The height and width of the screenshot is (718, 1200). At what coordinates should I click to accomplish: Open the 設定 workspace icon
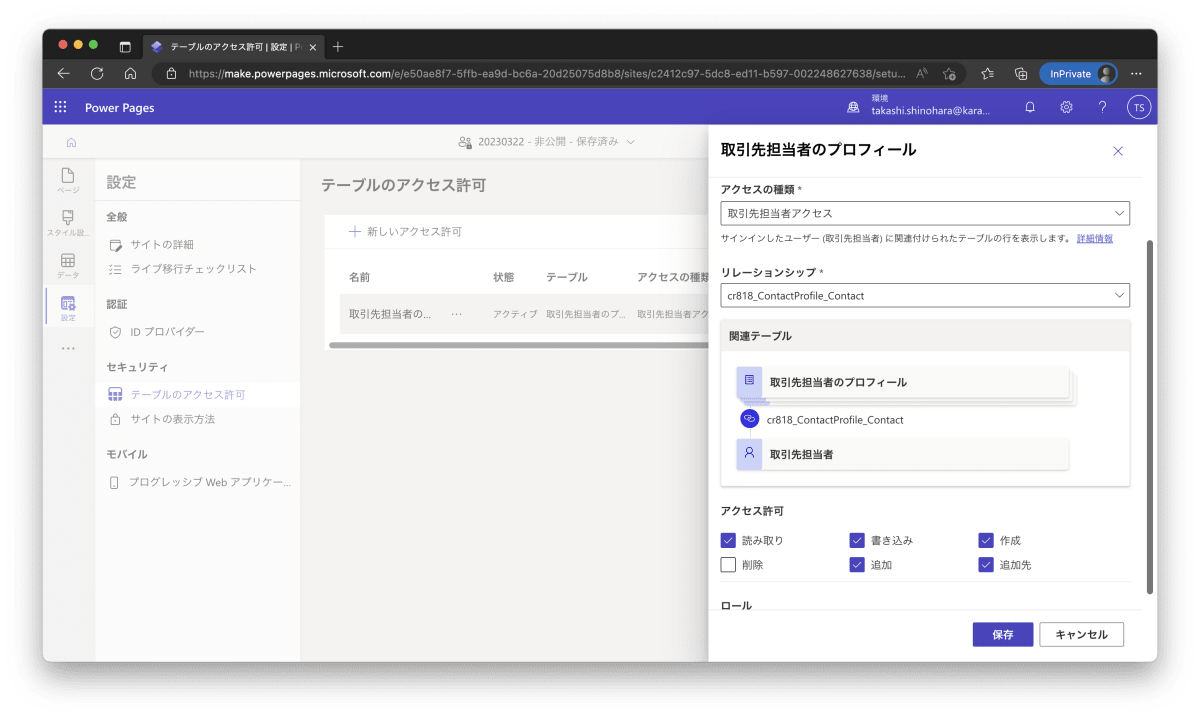tap(68, 308)
